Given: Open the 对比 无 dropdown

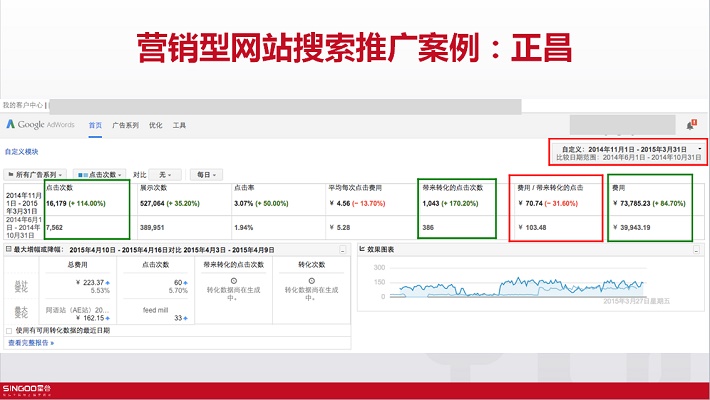Looking at the screenshot, I should (x=165, y=174).
